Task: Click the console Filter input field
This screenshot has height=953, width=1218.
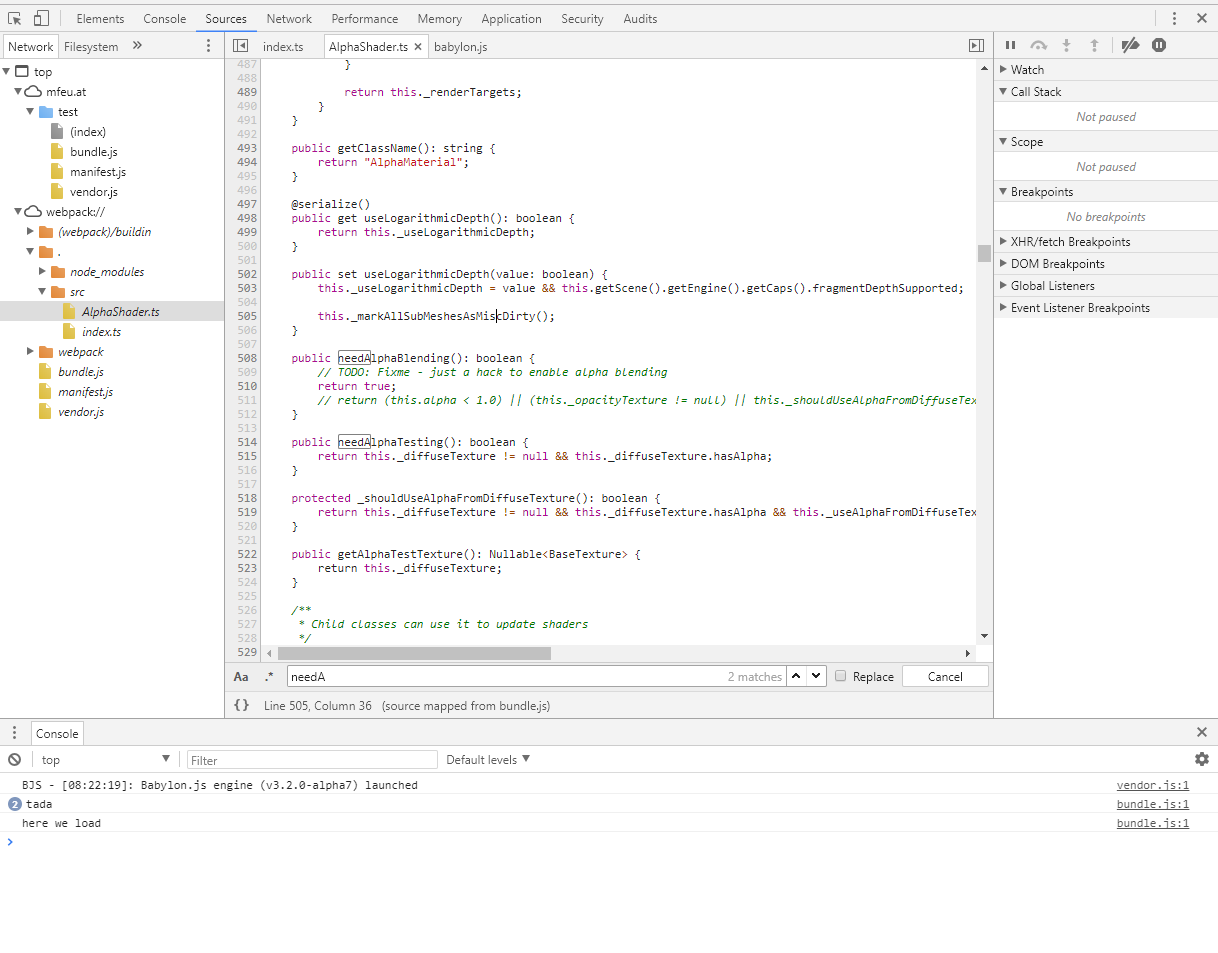Action: coord(312,760)
